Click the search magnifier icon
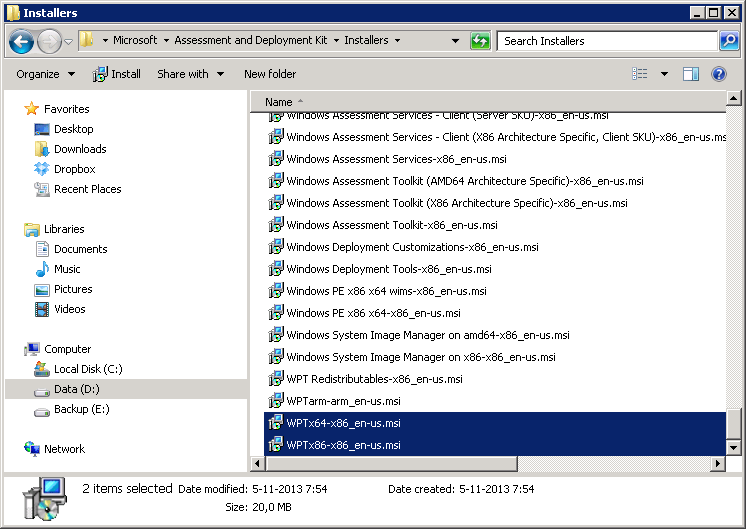This screenshot has width=746, height=529. click(729, 41)
